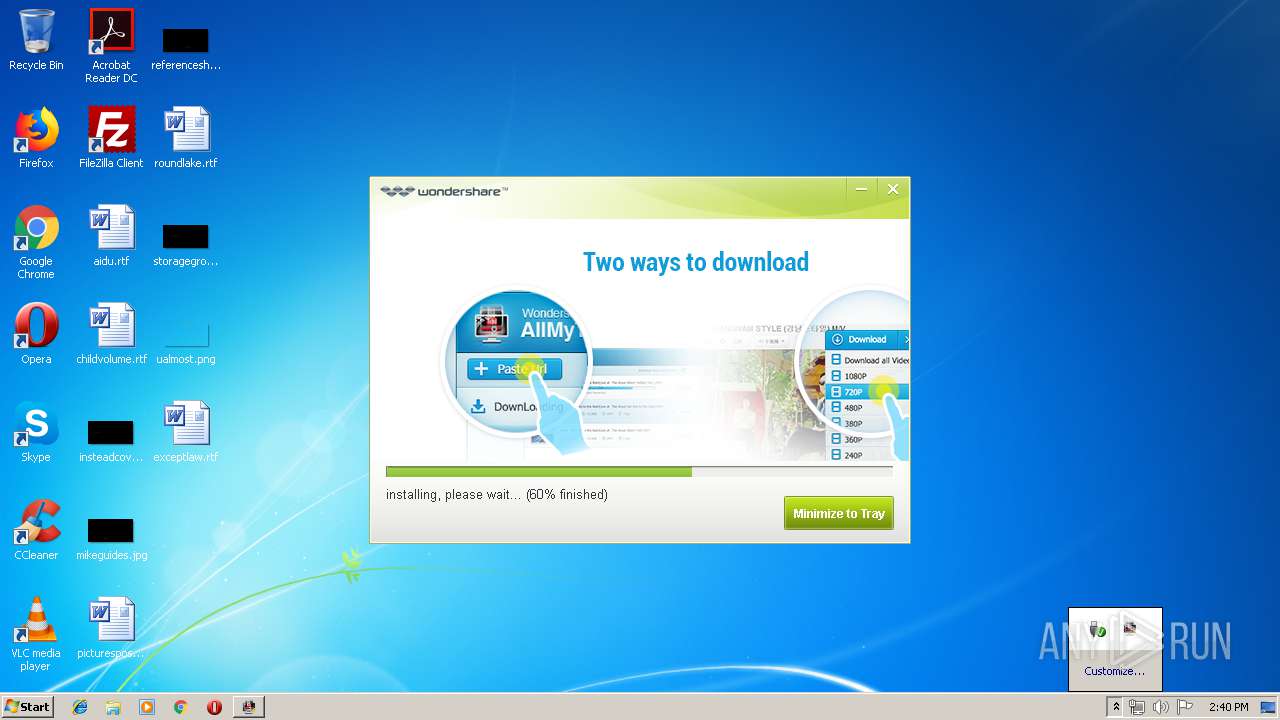
Task: Click the Two ways to download heading
Action: pyautogui.click(x=696, y=262)
